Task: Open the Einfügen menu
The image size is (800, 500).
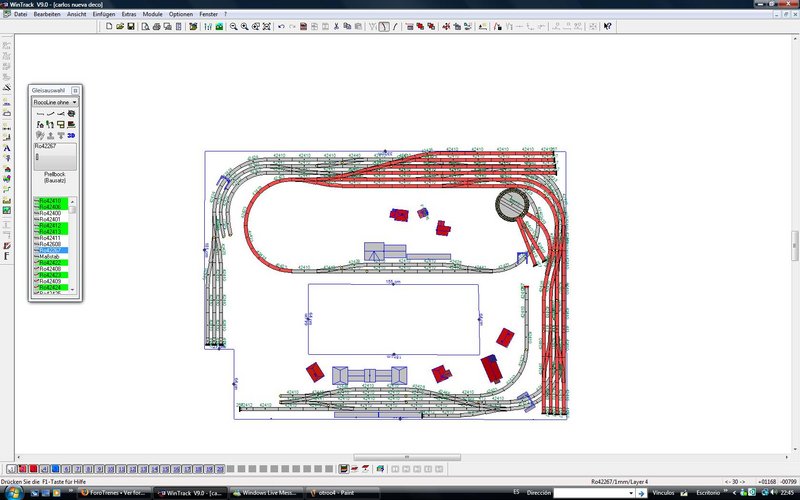Action: pos(104,14)
